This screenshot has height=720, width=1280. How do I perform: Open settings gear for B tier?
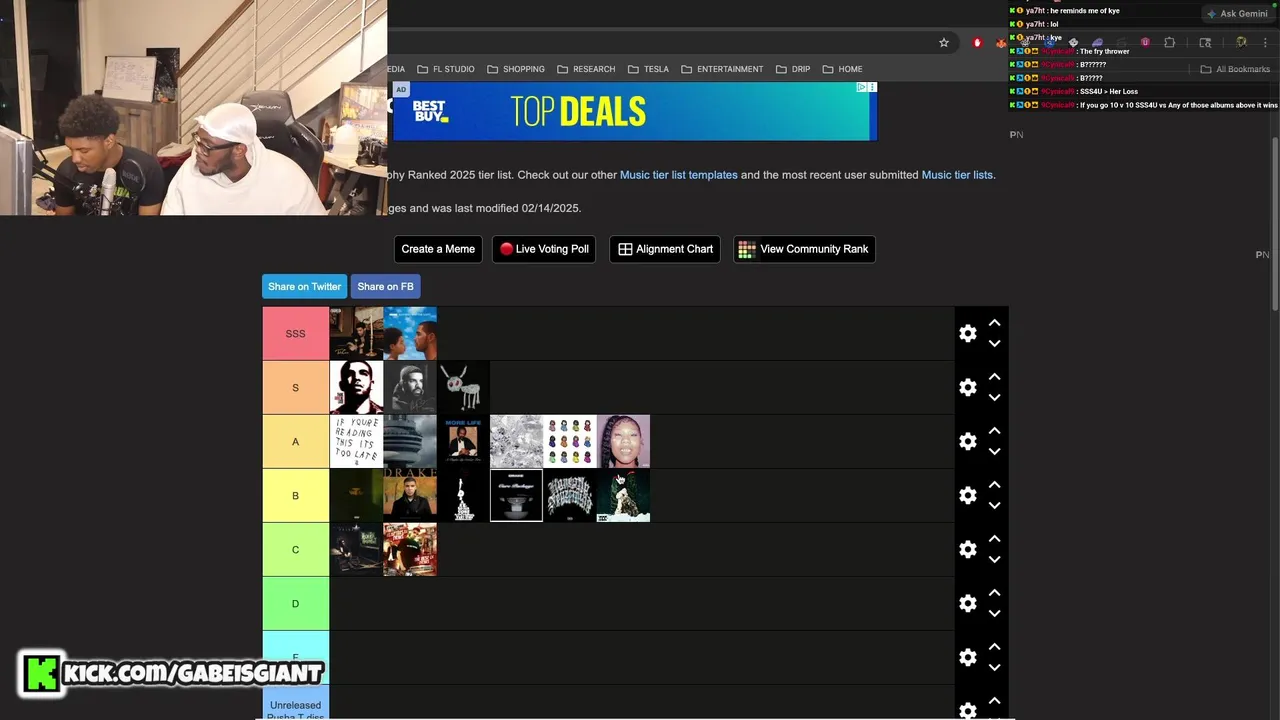click(967, 495)
